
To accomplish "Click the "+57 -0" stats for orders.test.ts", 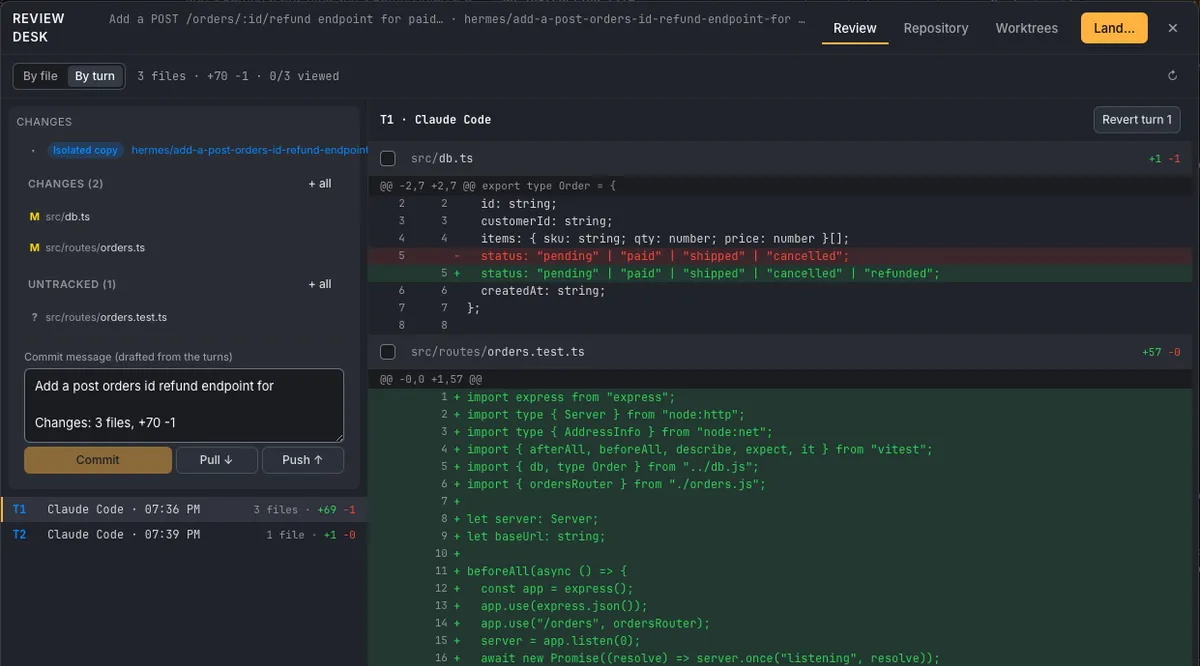I will [1161, 352].
